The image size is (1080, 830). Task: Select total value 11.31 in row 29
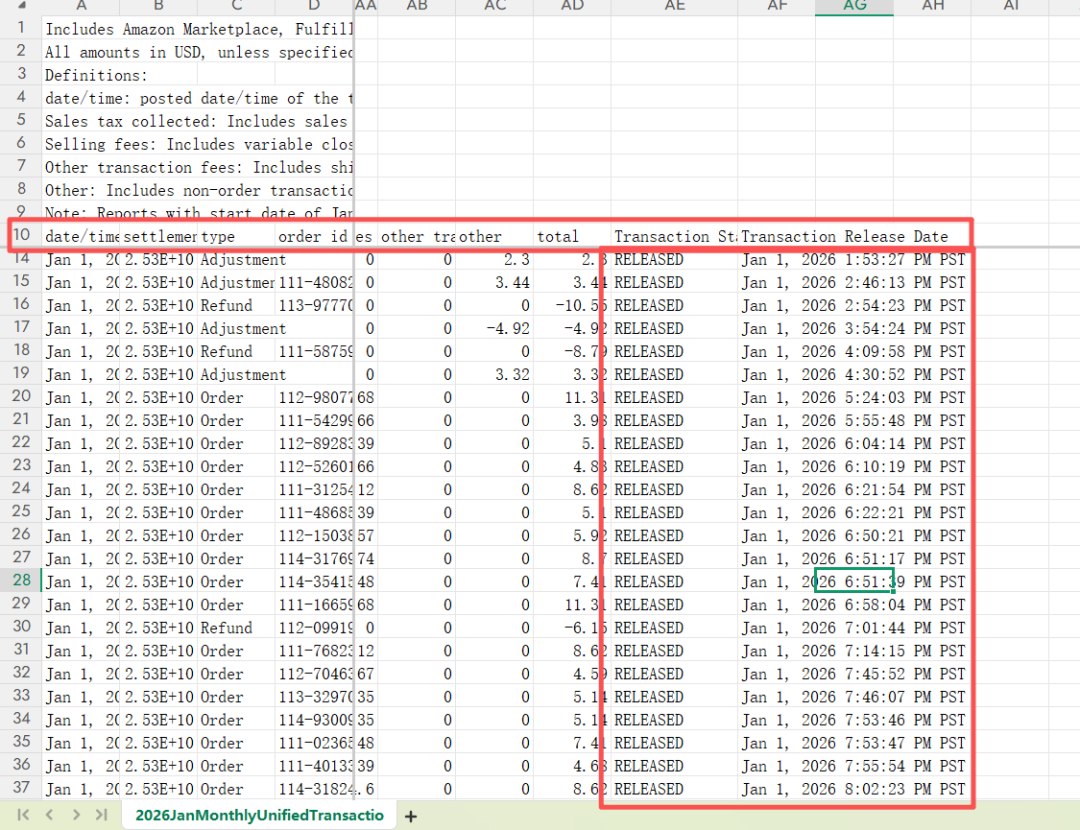[572, 605]
